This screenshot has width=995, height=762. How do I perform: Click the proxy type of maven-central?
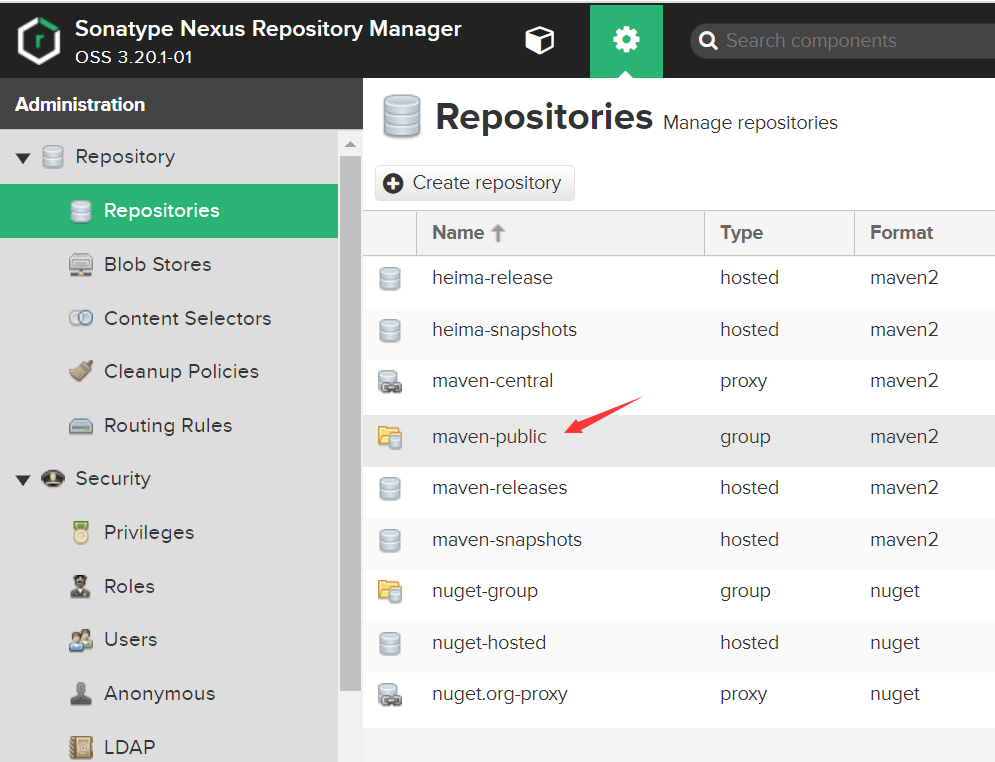[x=744, y=381]
